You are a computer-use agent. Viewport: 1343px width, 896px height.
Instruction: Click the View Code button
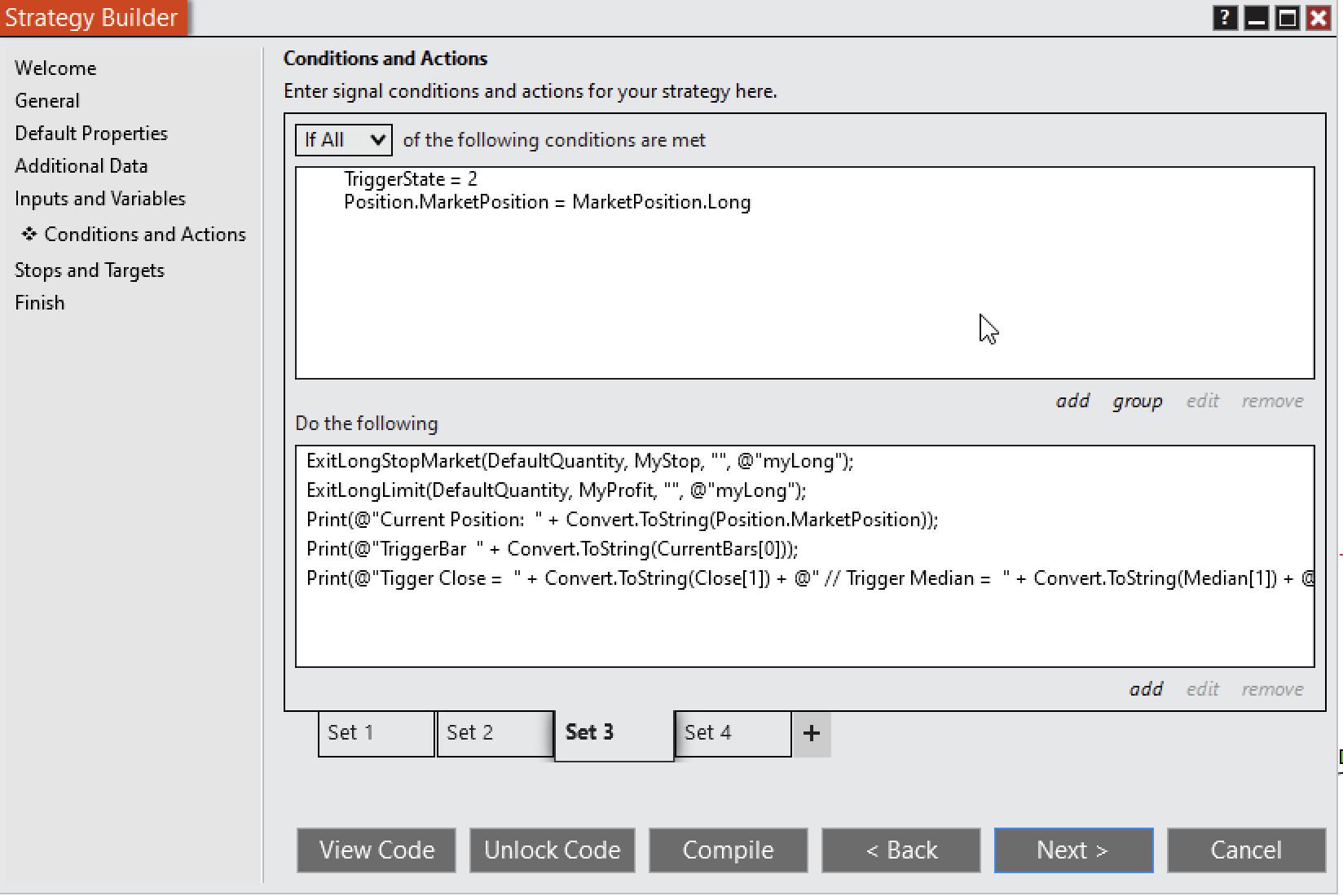[376, 850]
